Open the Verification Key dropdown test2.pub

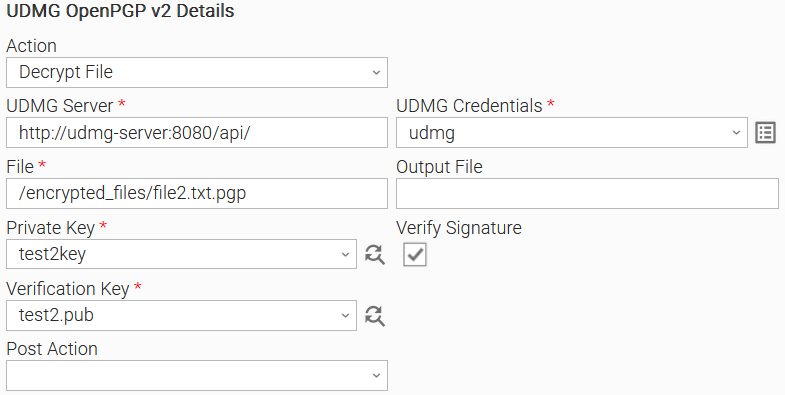(181, 315)
